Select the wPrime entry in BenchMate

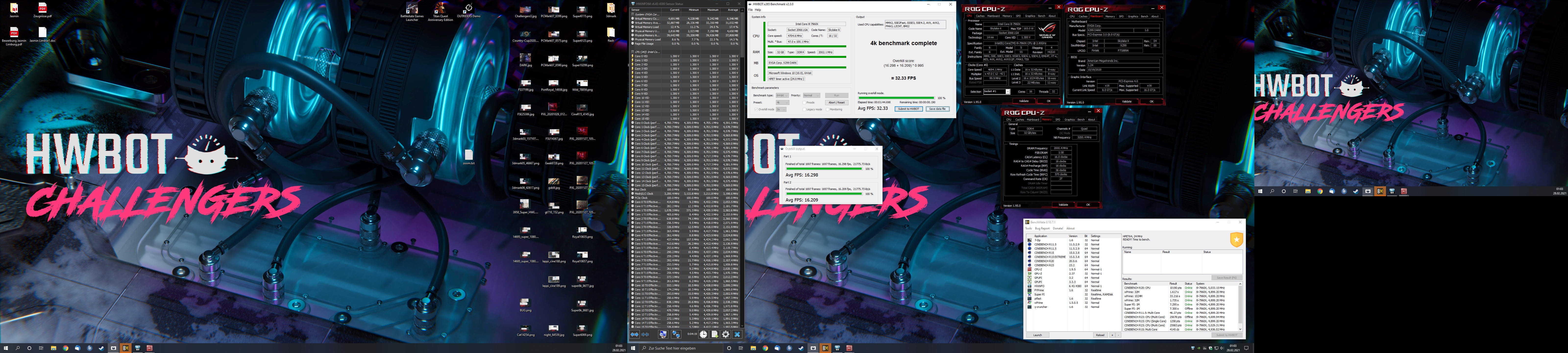(x=1074, y=303)
